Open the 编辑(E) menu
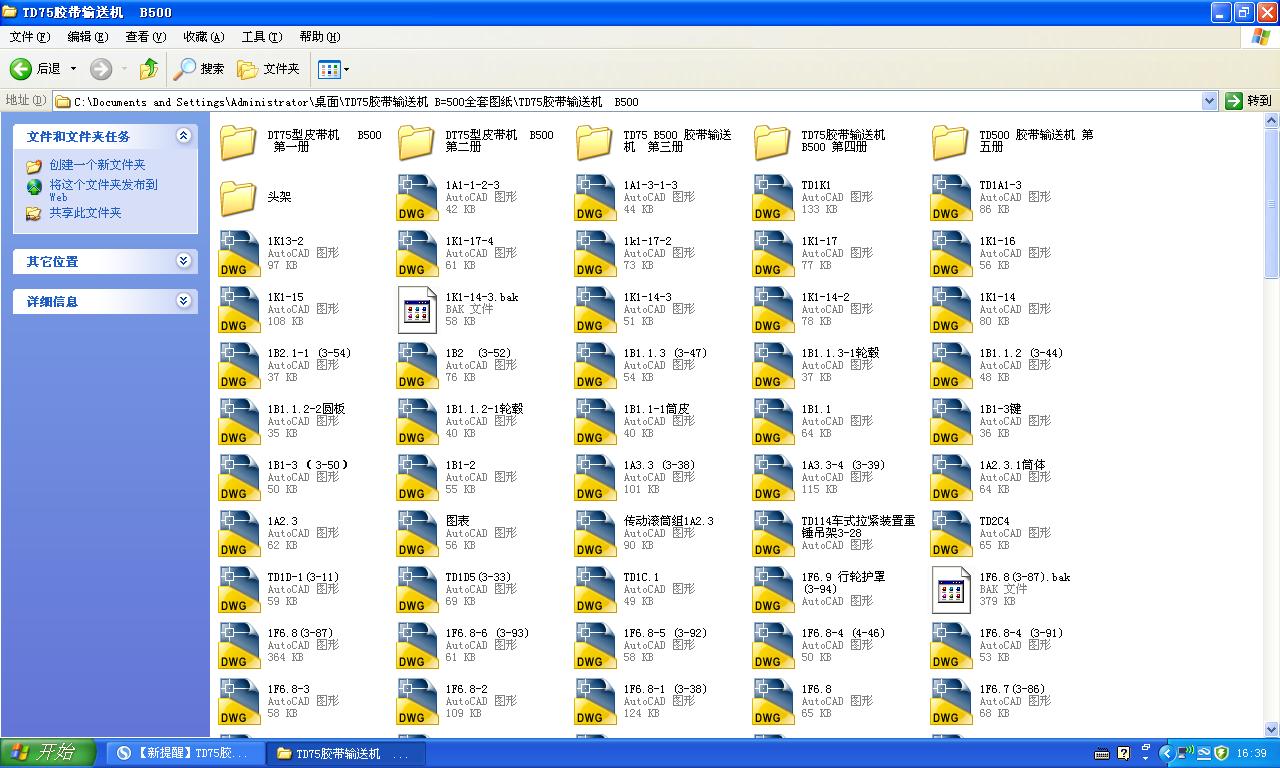The image size is (1280, 768). [88, 37]
